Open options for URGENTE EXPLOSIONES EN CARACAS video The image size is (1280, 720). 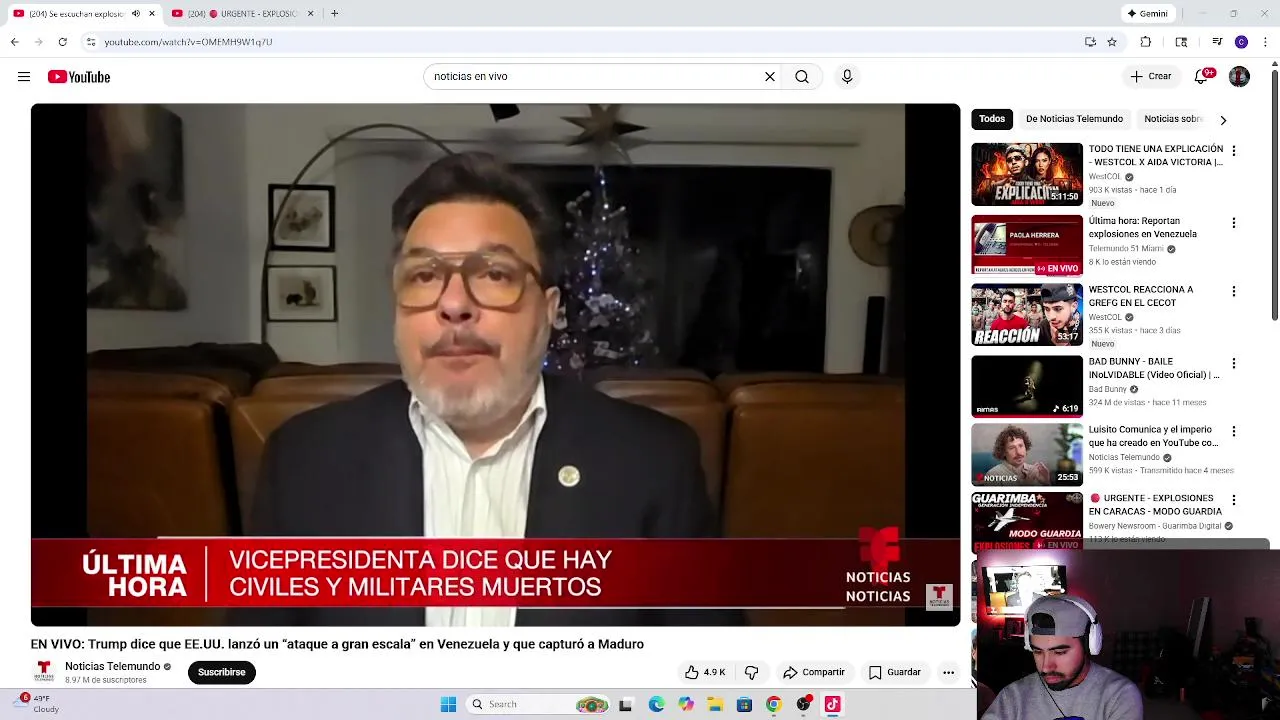coord(1233,499)
